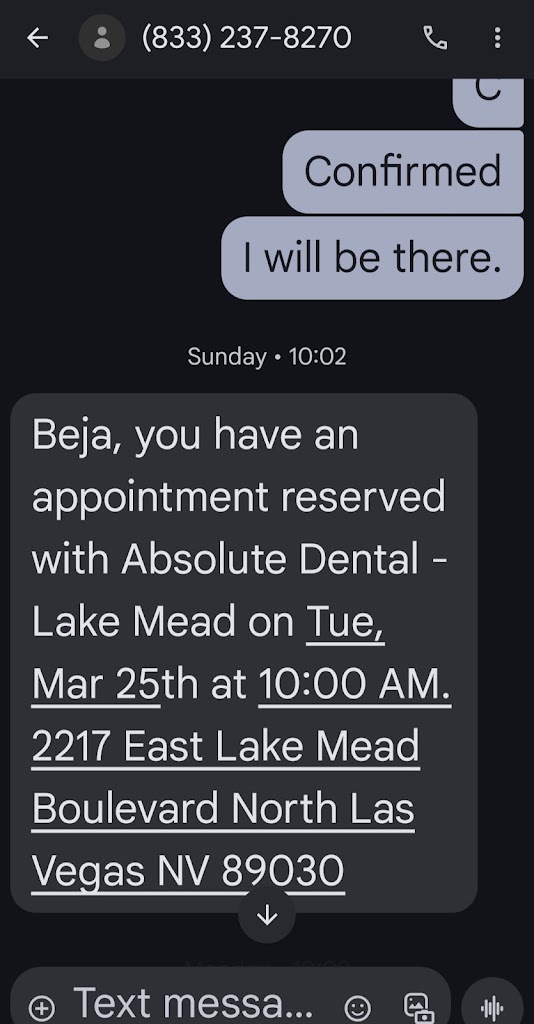Open the contact avatar profile

[x=102, y=38]
